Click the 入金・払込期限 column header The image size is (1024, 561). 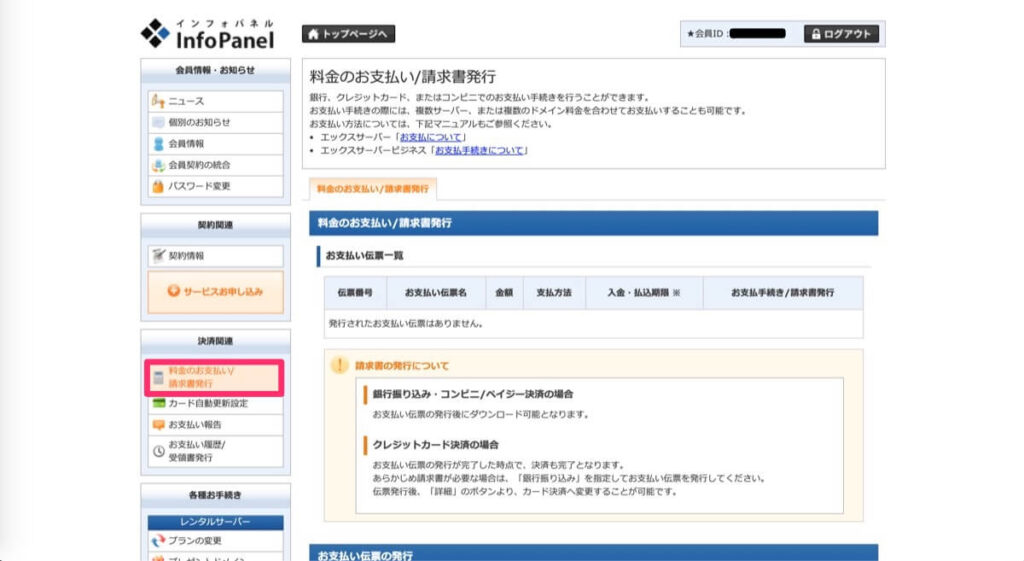(x=643, y=293)
